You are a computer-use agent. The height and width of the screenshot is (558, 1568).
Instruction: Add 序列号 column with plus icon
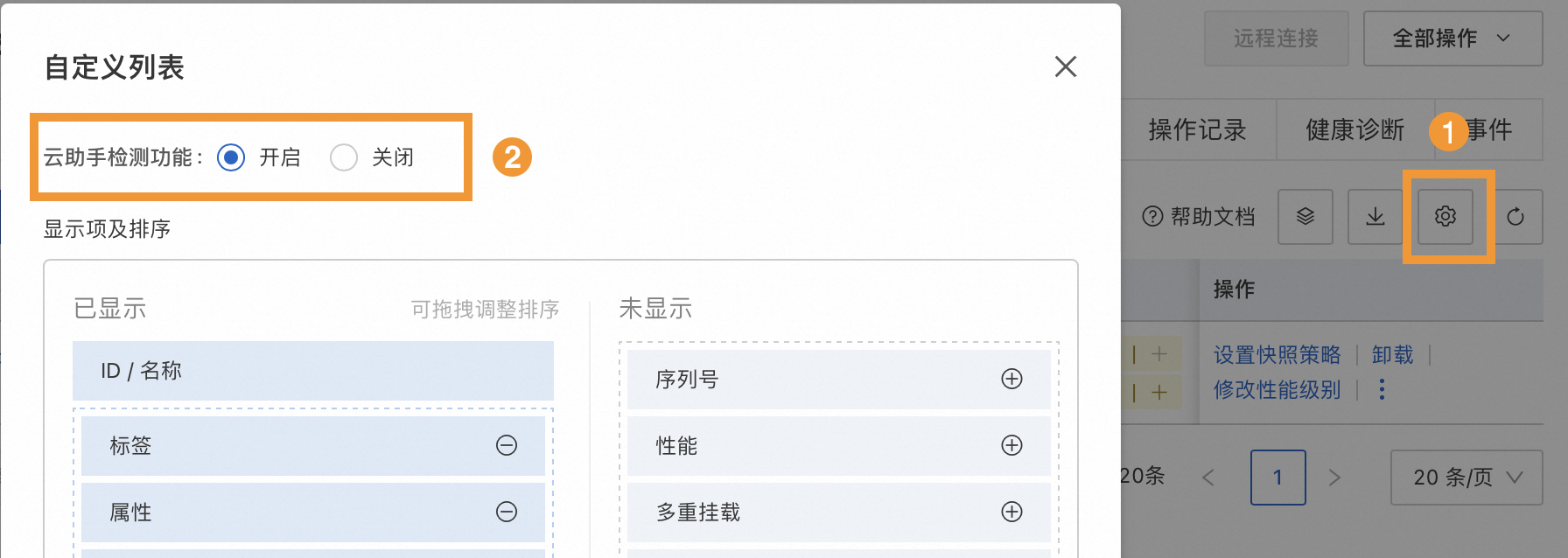(1011, 379)
